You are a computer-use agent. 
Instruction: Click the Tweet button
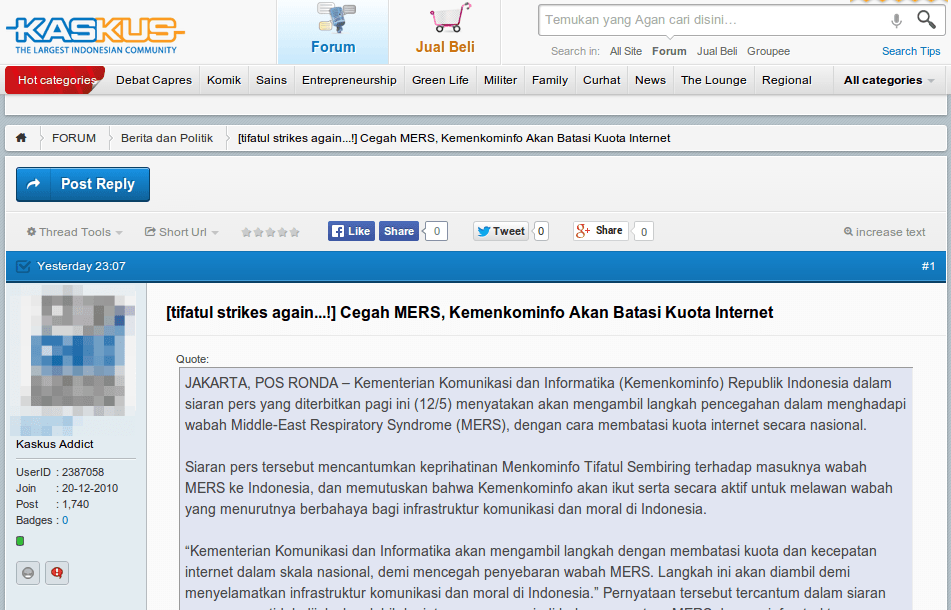501,231
